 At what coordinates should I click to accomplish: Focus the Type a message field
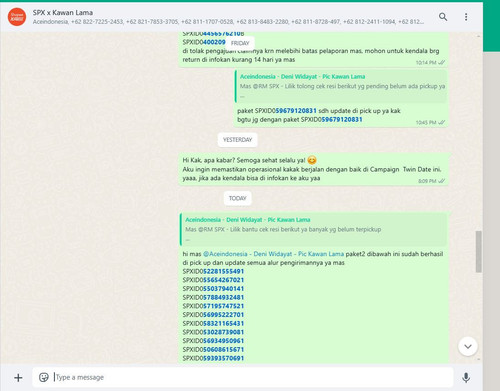pyautogui.click(x=243, y=377)
